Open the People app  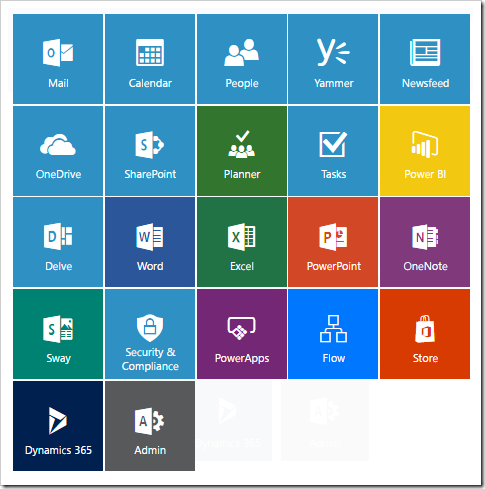pyautogui.click(x=242, y=59)
